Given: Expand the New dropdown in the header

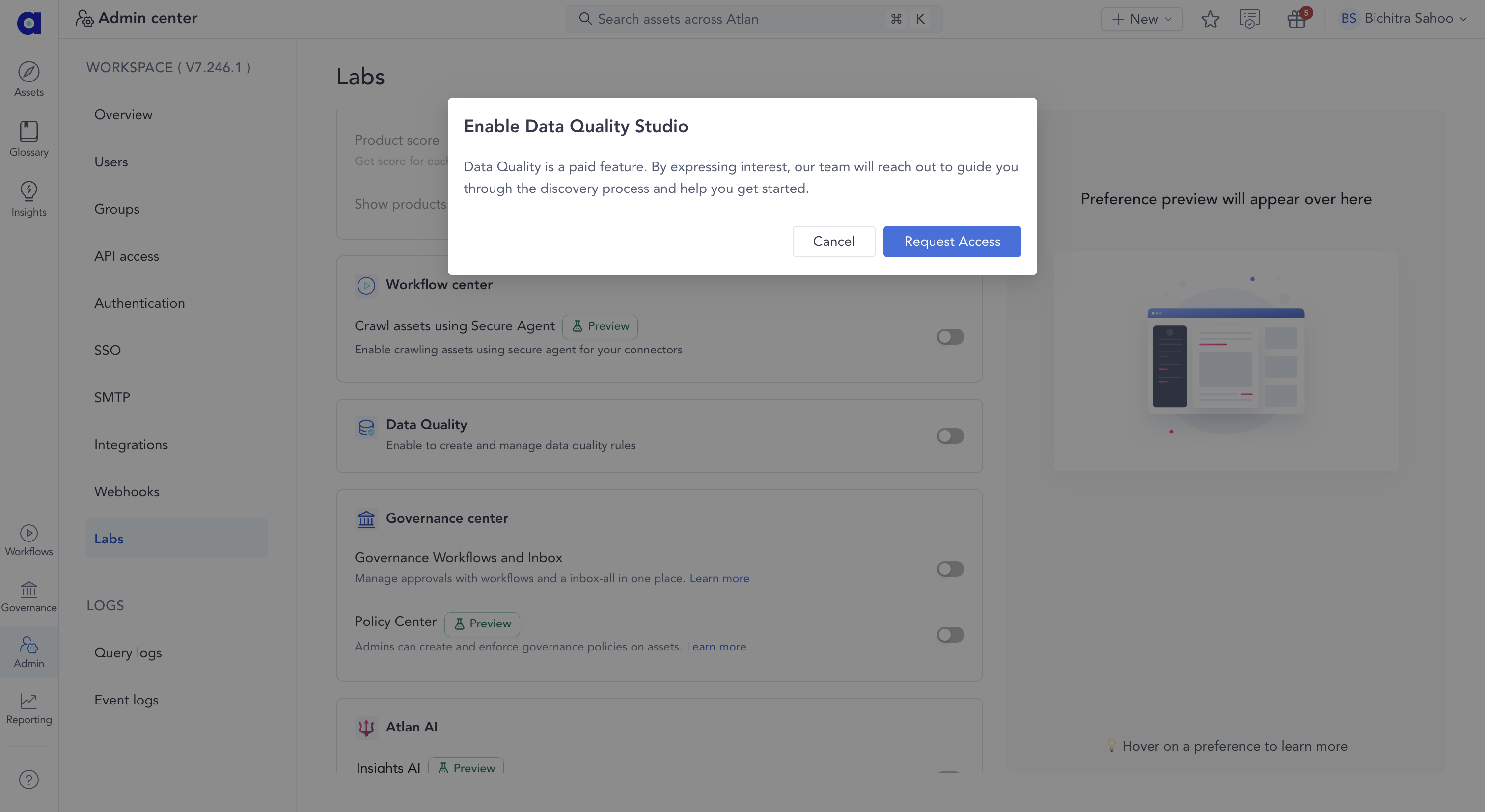Looking at the screenshot, I should pos(1141,19).
